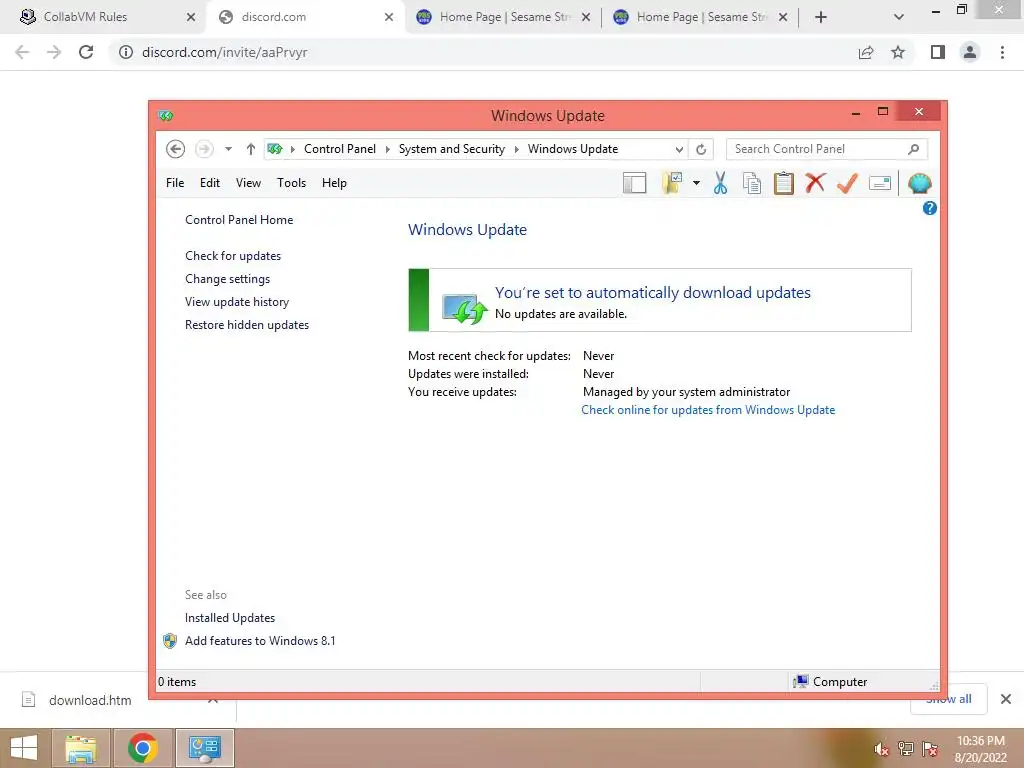Screen dimensions: 1024x768
Task: Click the Cut scissors icon
Action: 720,184
